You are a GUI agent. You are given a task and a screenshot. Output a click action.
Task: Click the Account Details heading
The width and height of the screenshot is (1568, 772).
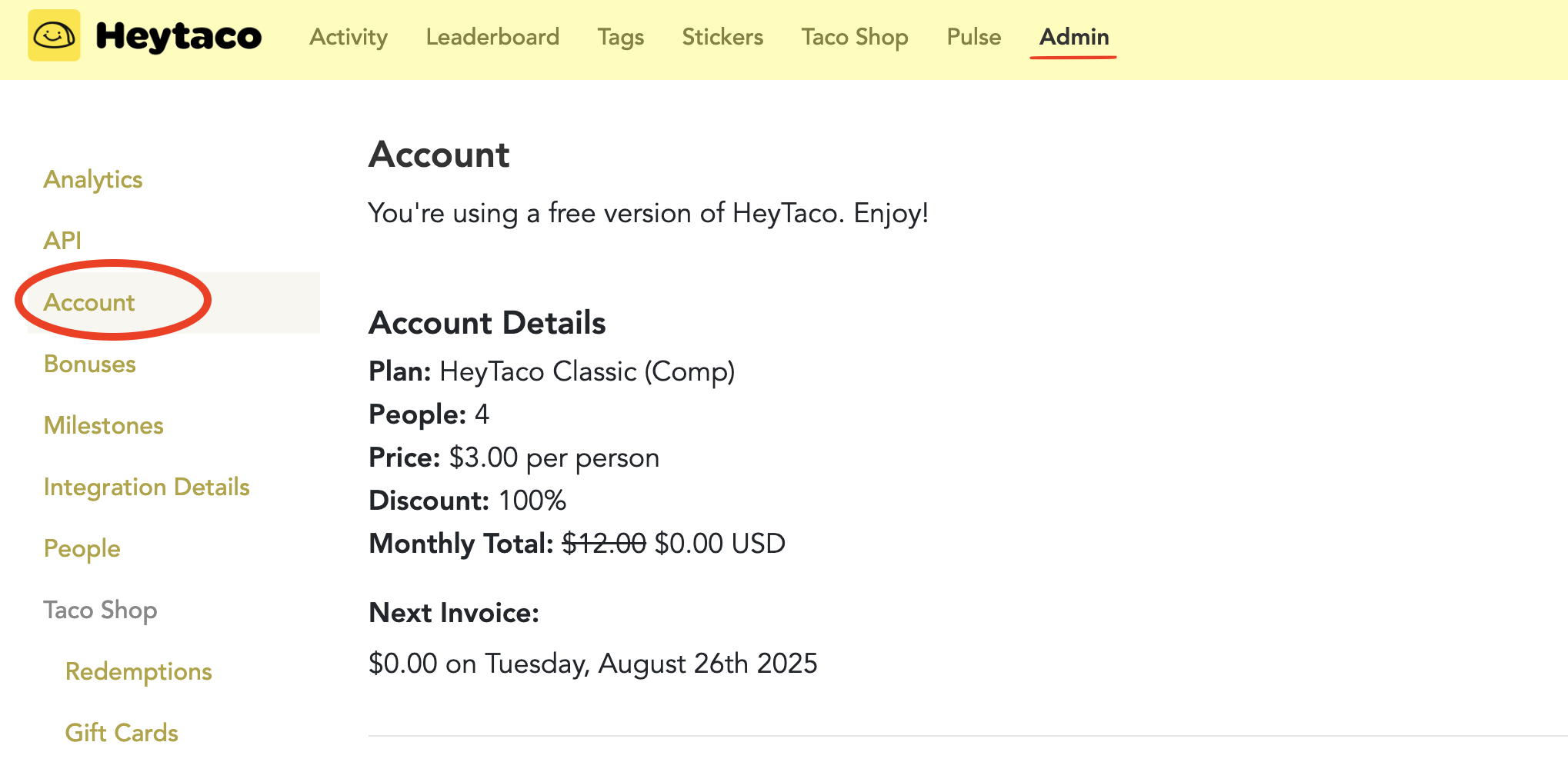(487, 323)
